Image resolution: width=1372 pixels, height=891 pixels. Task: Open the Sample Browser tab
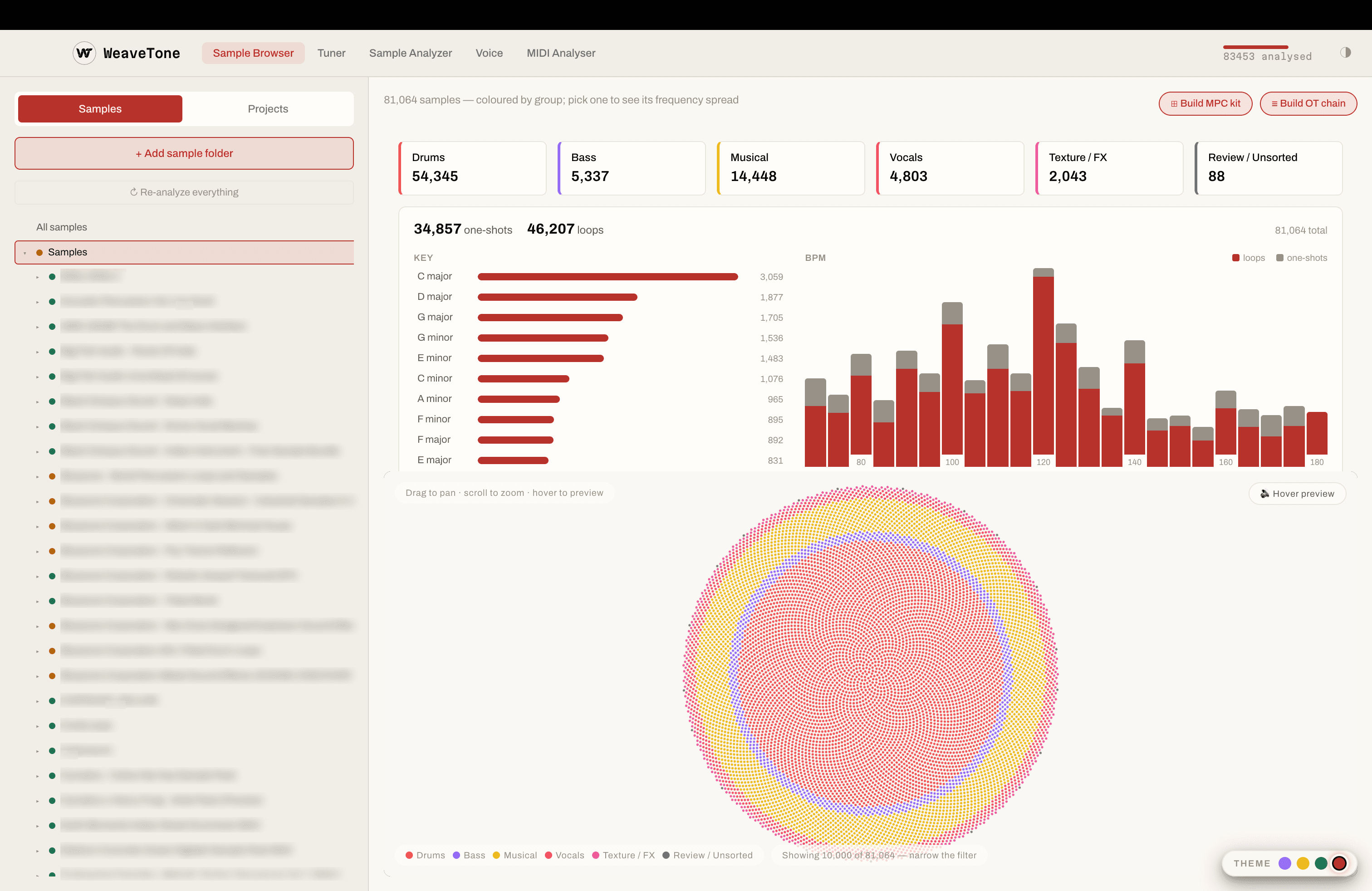tap(253, 53)
